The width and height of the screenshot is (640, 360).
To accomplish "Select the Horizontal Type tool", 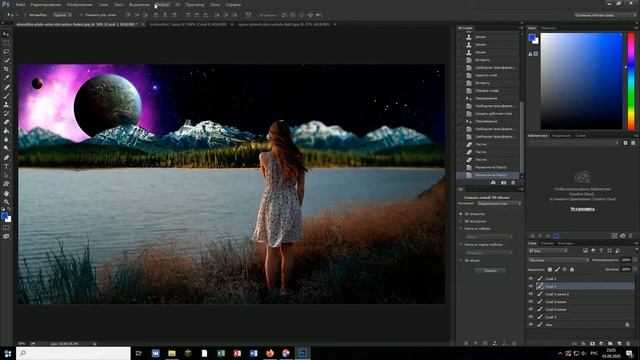I will [x=6, y=167].
